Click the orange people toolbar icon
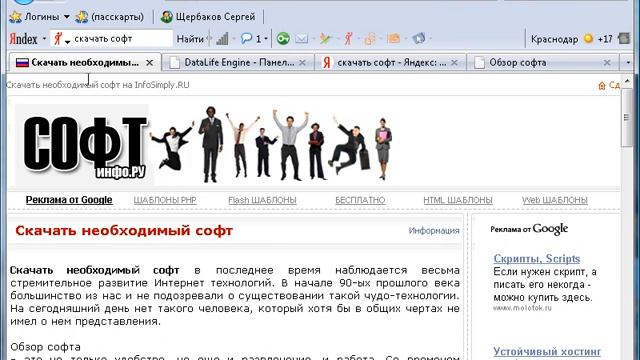Viewport: 640px width, 360px height. [370, 39]
